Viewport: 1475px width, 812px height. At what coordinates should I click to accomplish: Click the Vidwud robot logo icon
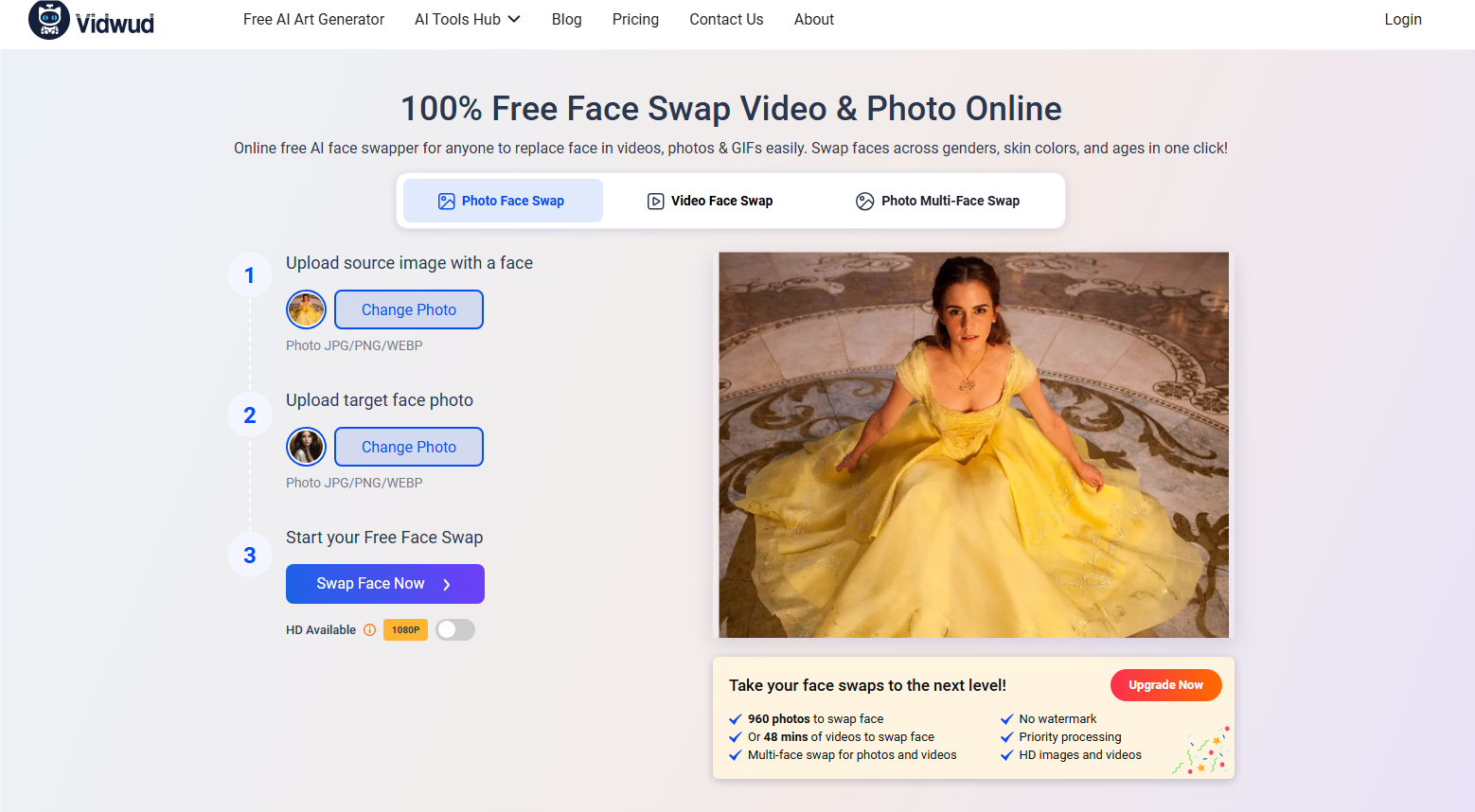(x=49, y=20)
